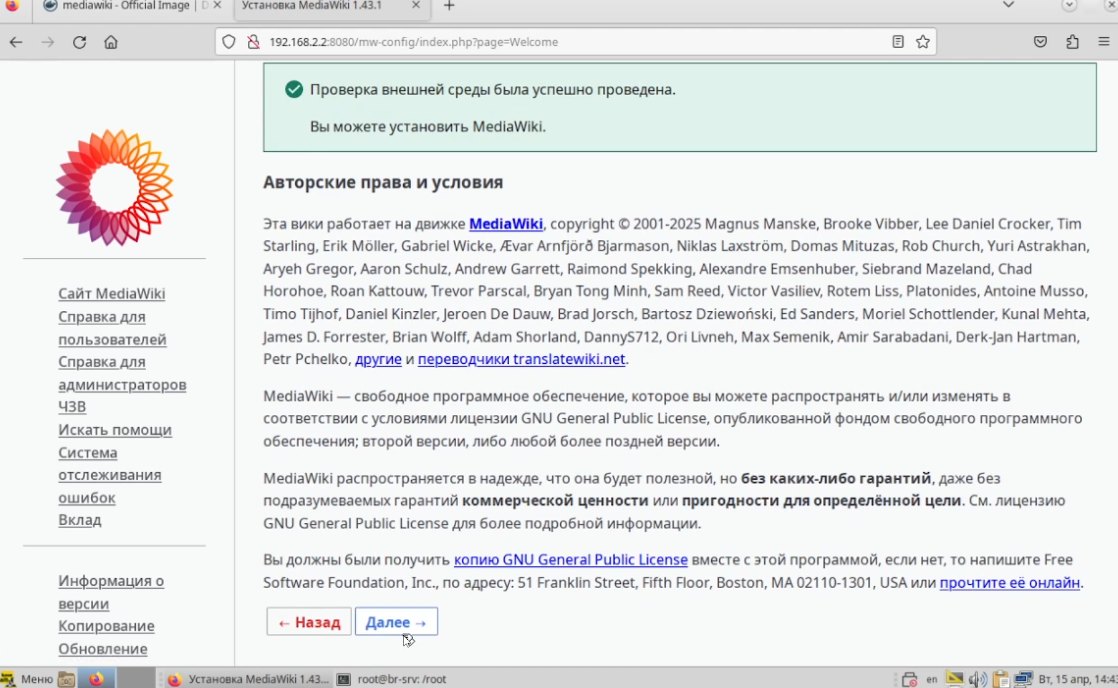Open the переводчики translatewiki.net link
The width and height of the screenshot is (1118, 688).
(x=521, y=359)
